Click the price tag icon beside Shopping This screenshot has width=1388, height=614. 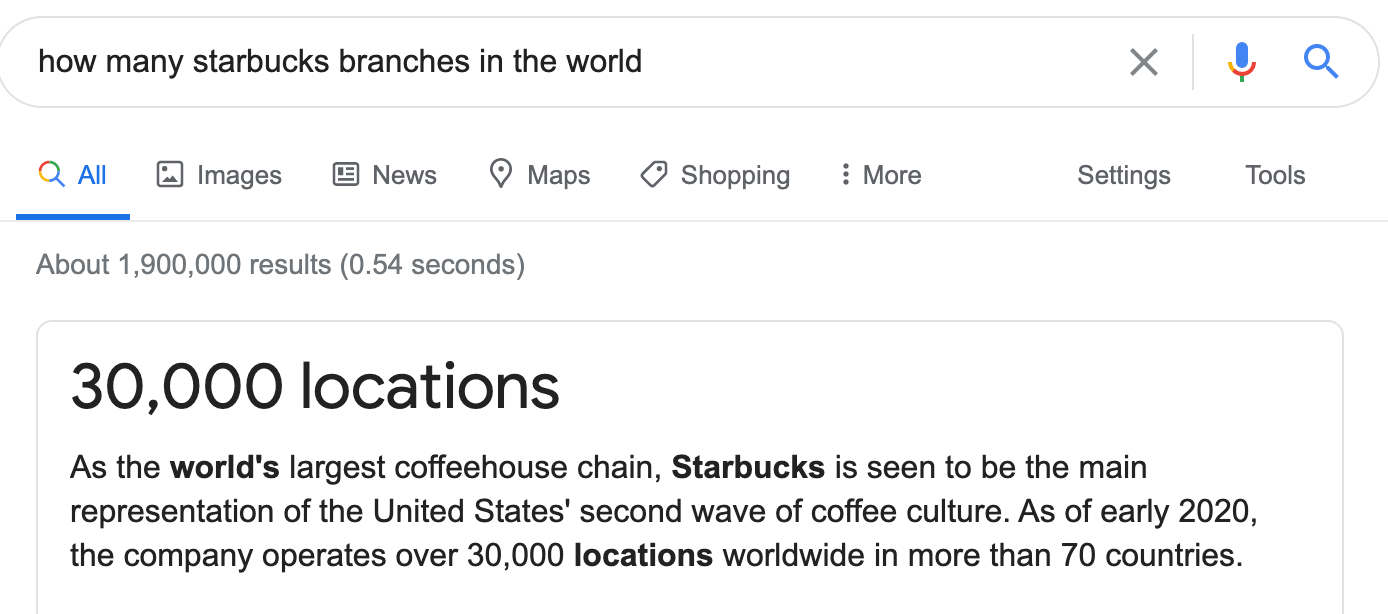(x=653, y=175)
